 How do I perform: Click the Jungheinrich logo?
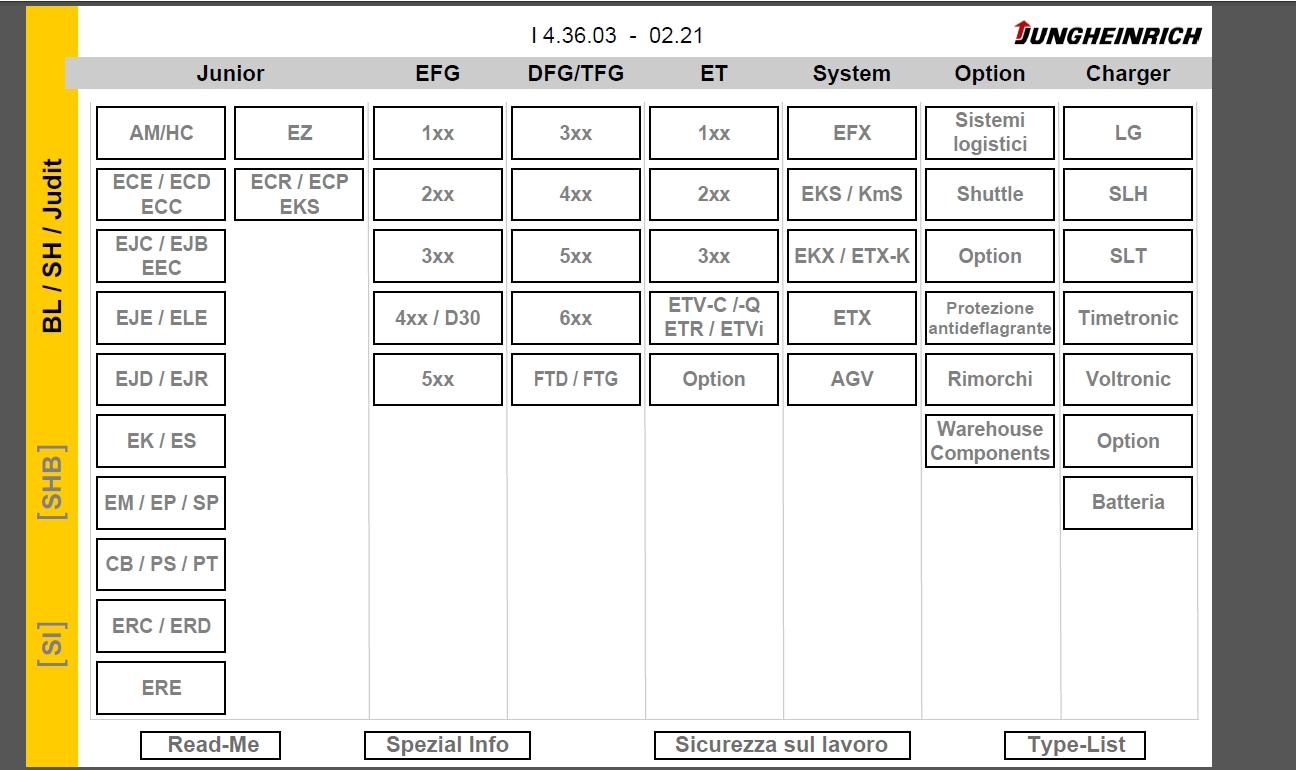[x=1108, y=34]
